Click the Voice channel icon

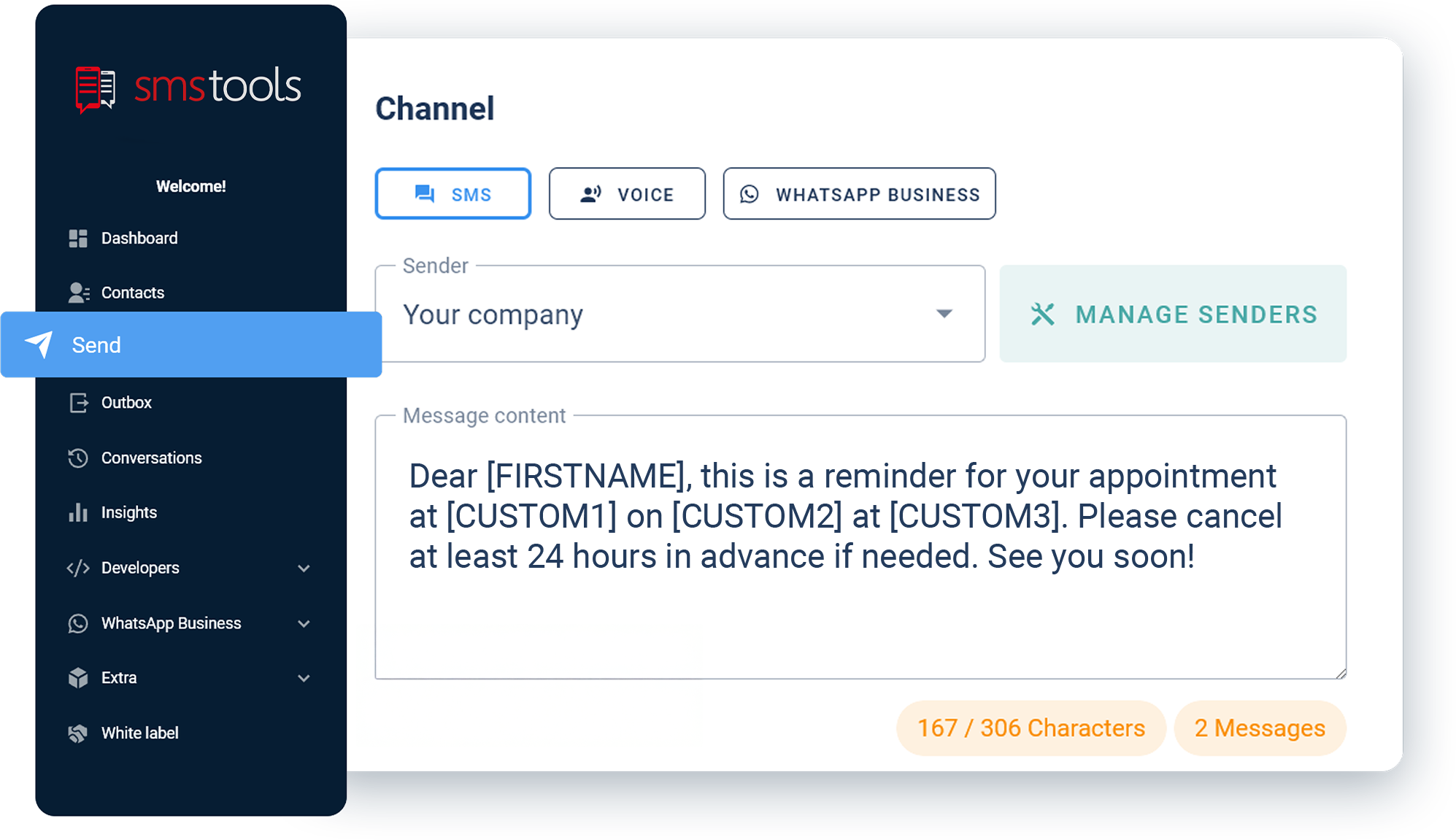click(590, 195)
